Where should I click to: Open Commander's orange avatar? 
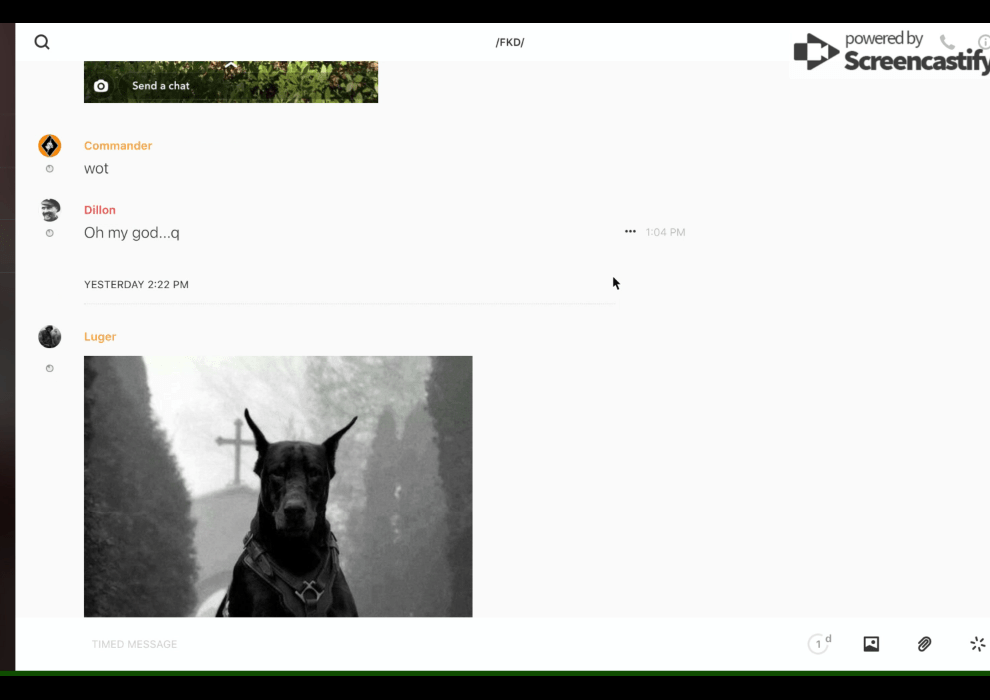tap(50, 146)
